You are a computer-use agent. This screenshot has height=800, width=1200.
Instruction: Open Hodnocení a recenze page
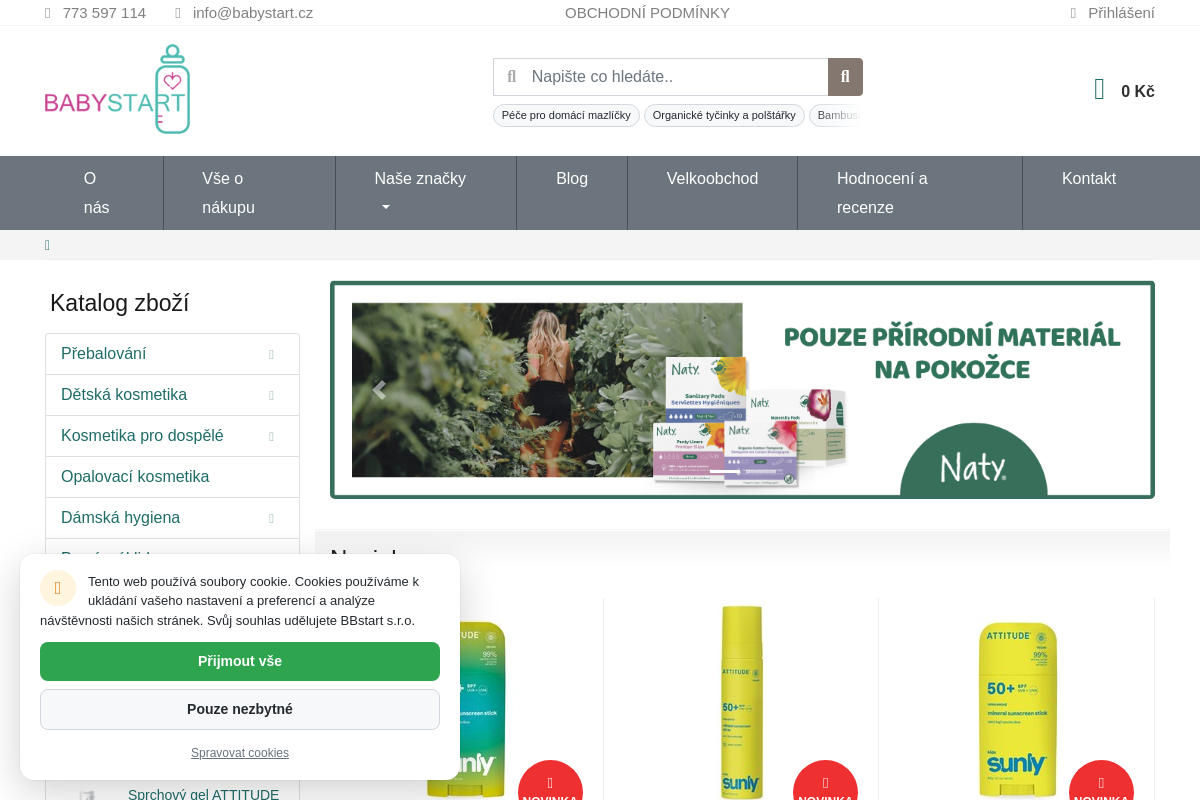pos(910,193)
